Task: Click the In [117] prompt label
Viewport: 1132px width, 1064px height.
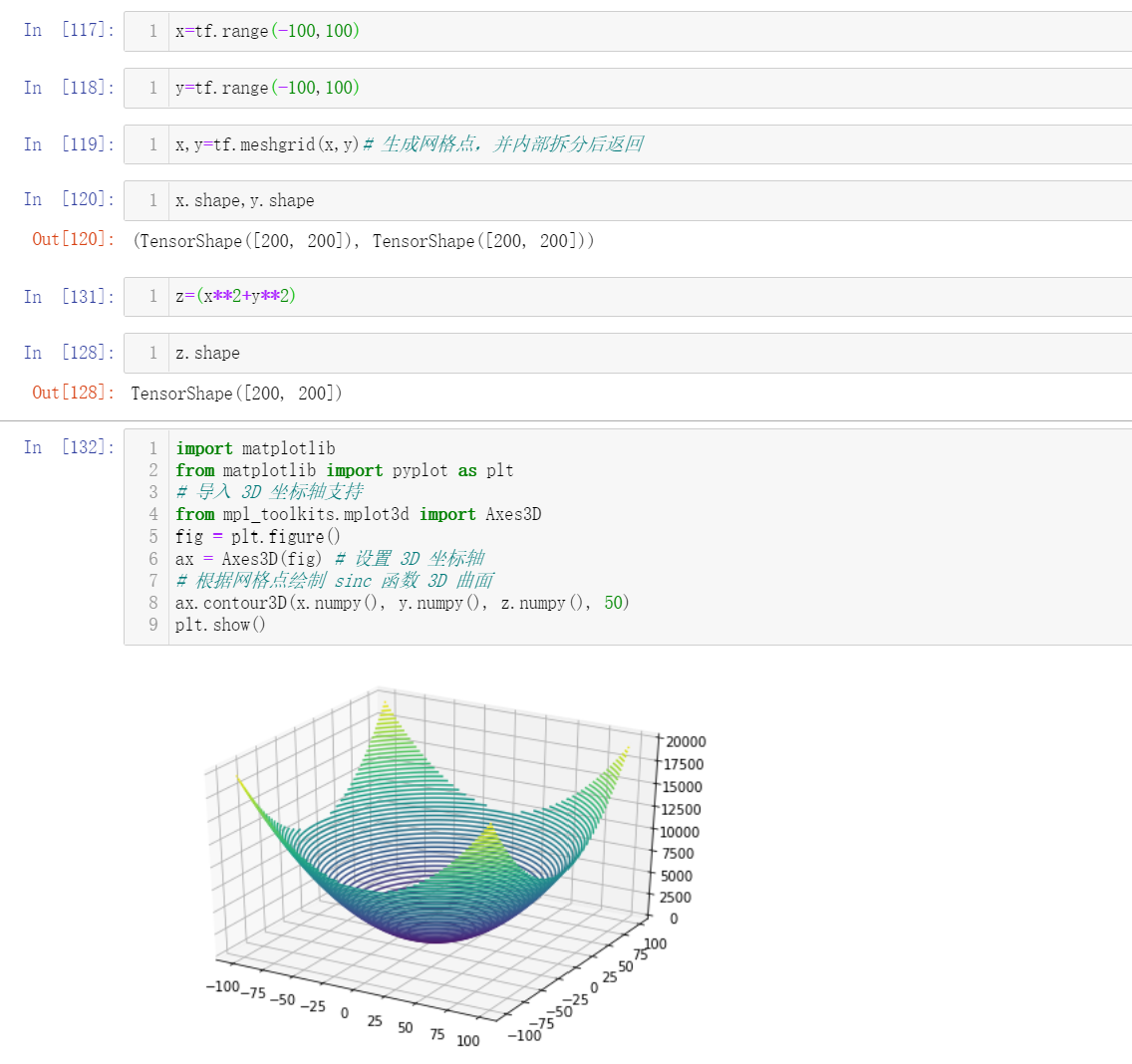Action: (x=69, y=30)
